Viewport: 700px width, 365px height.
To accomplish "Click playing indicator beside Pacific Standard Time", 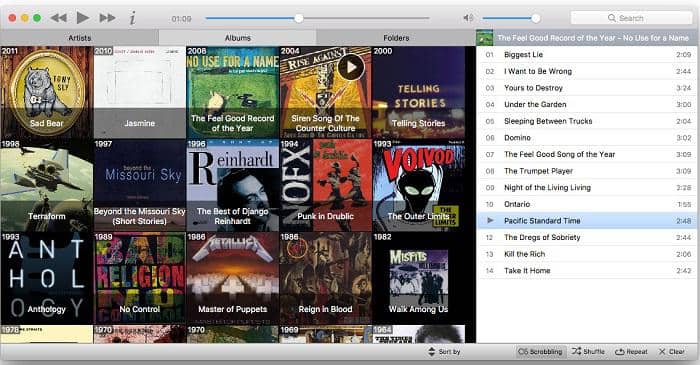I will [x=490, y=220].
